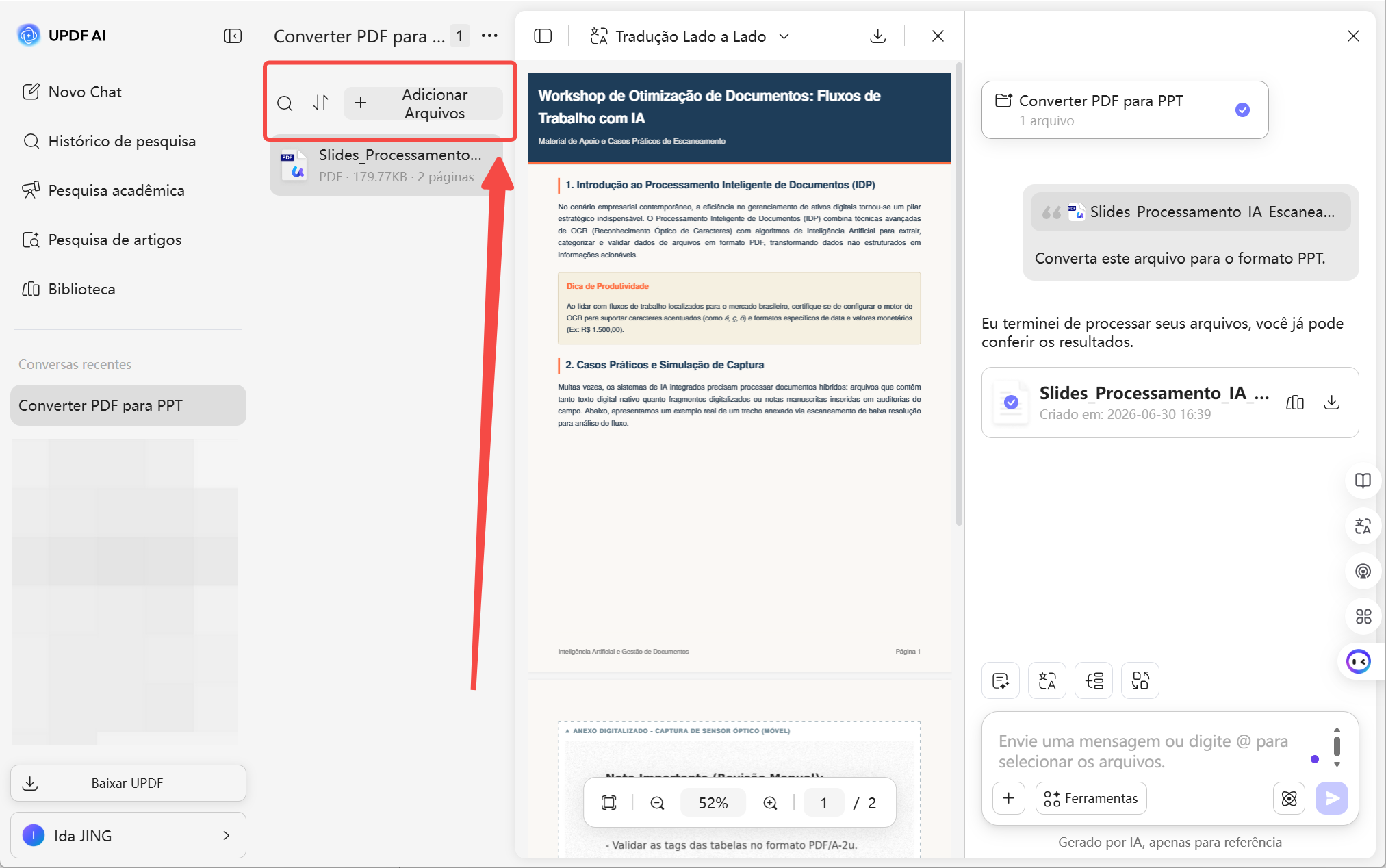
Task: Click the open book reader icon
Action: point(1363,481)
